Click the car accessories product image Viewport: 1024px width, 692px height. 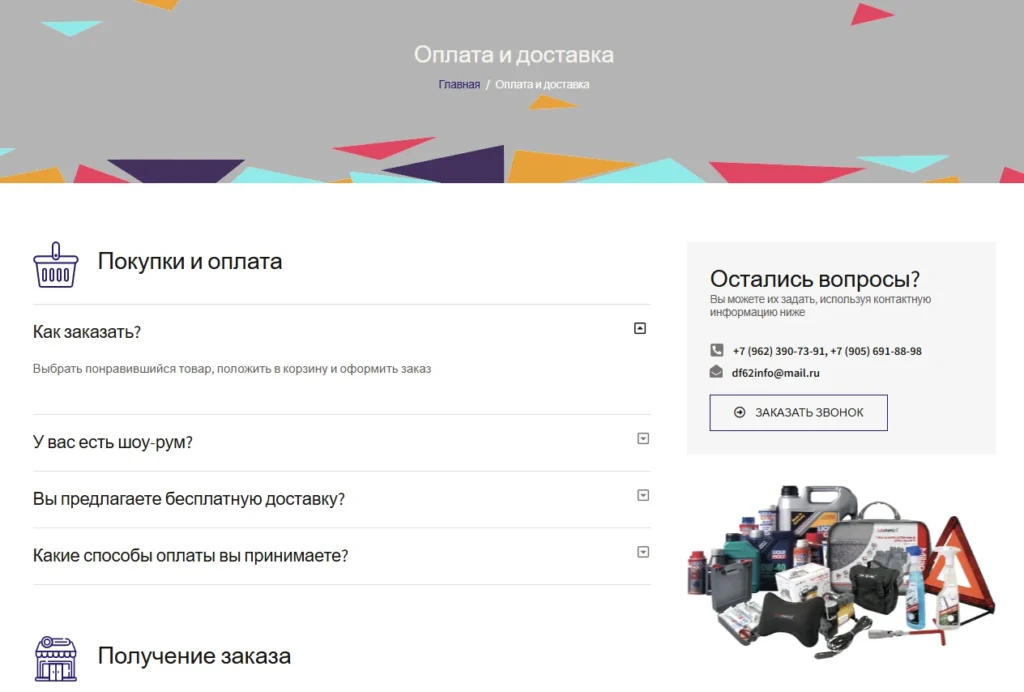click(x=841, y=571)
